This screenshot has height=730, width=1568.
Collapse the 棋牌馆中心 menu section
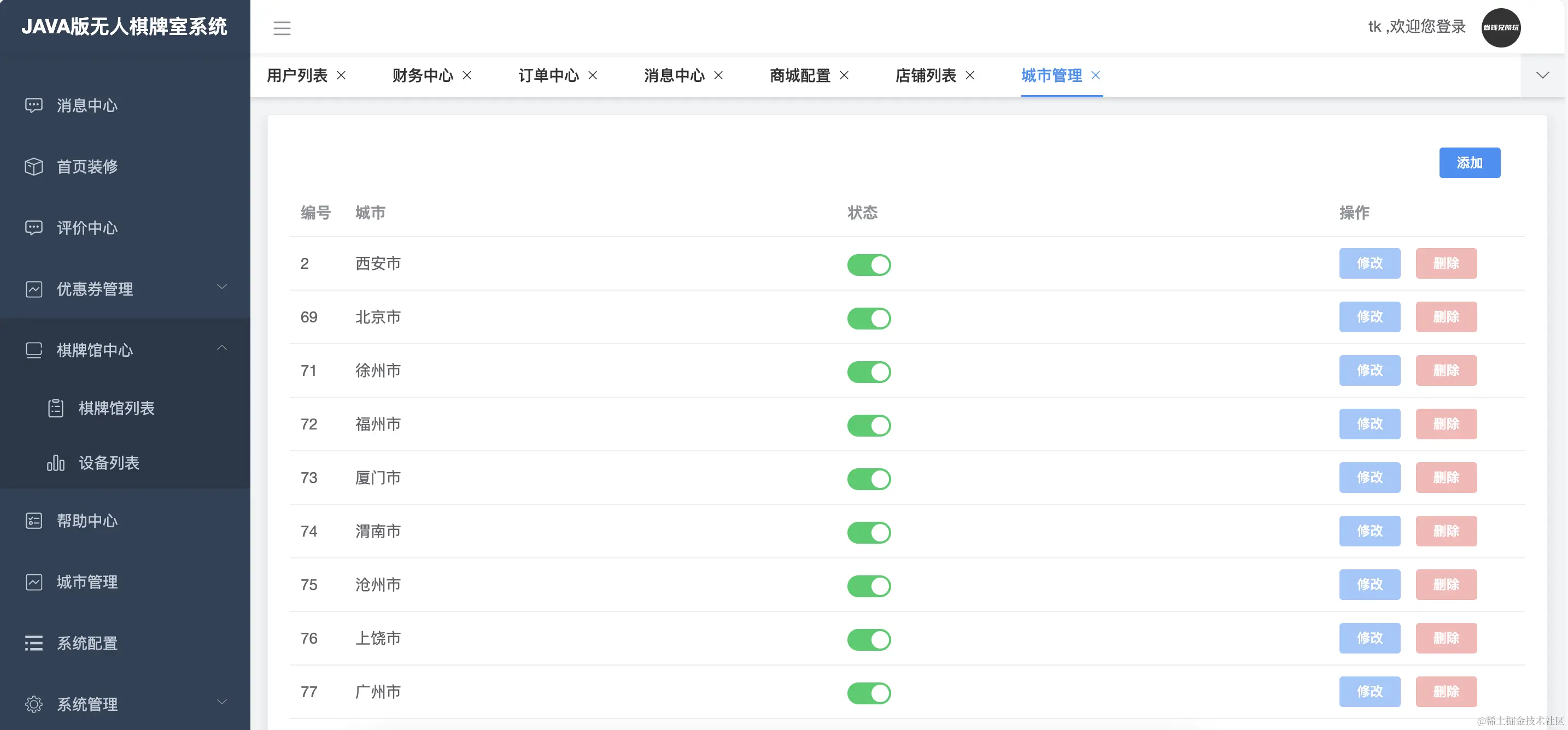pyautogui.click(x=222, y=348)
